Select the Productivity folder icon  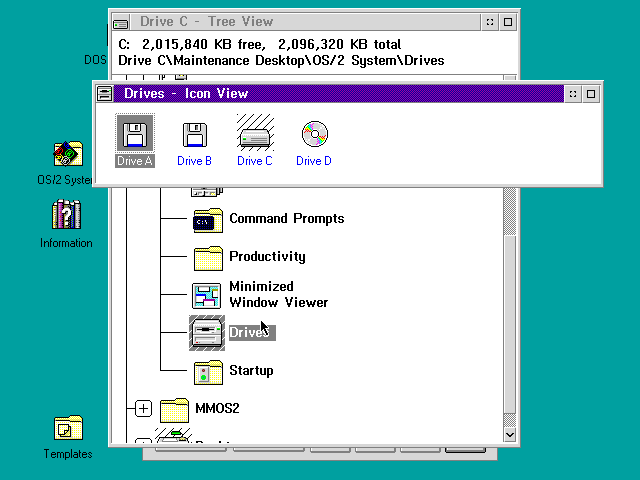tap(208, 258)
